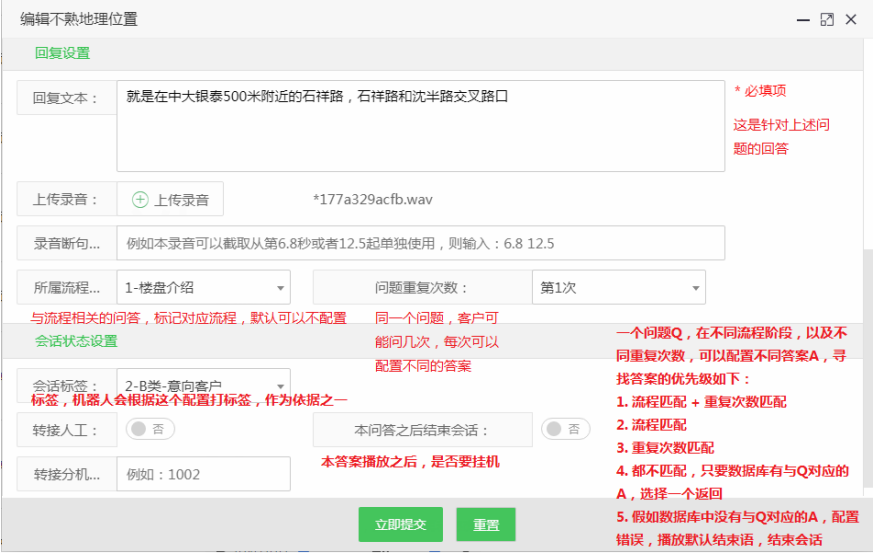Open the 会话标签 dropdown showing 2-B类-意向客户

(x=203, y=385)
